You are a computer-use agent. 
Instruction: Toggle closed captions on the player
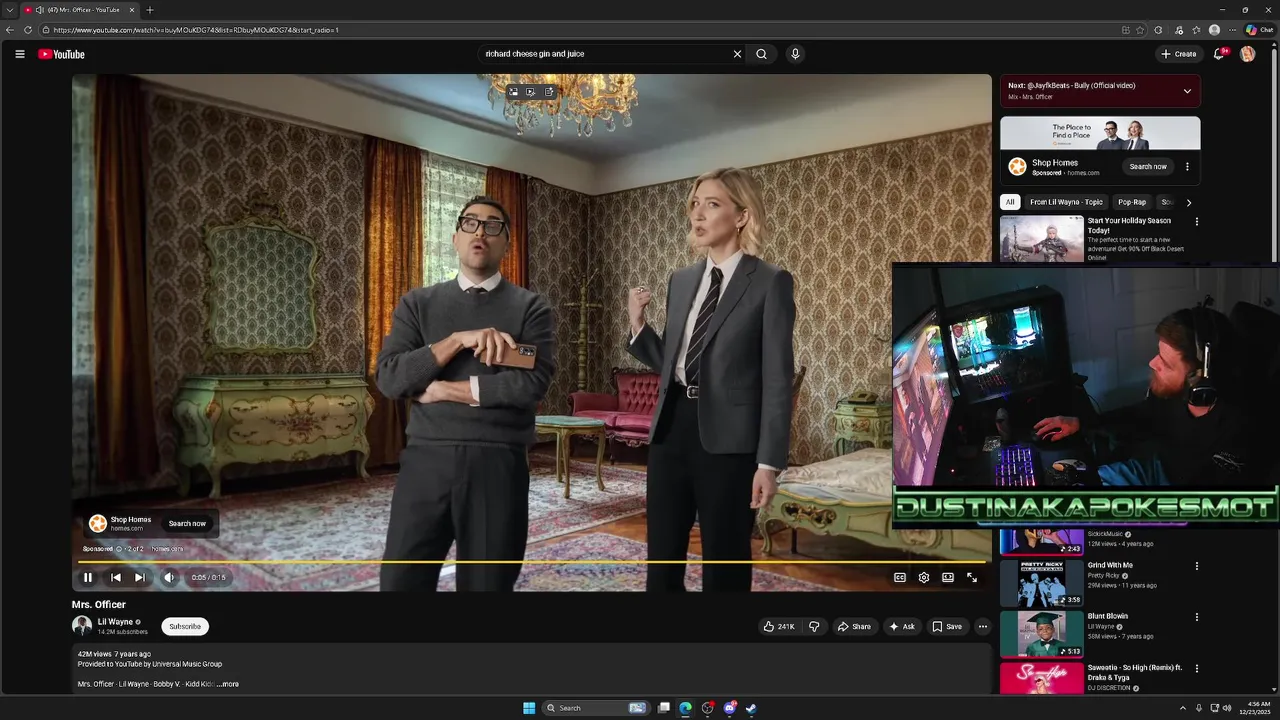point(899,577)
